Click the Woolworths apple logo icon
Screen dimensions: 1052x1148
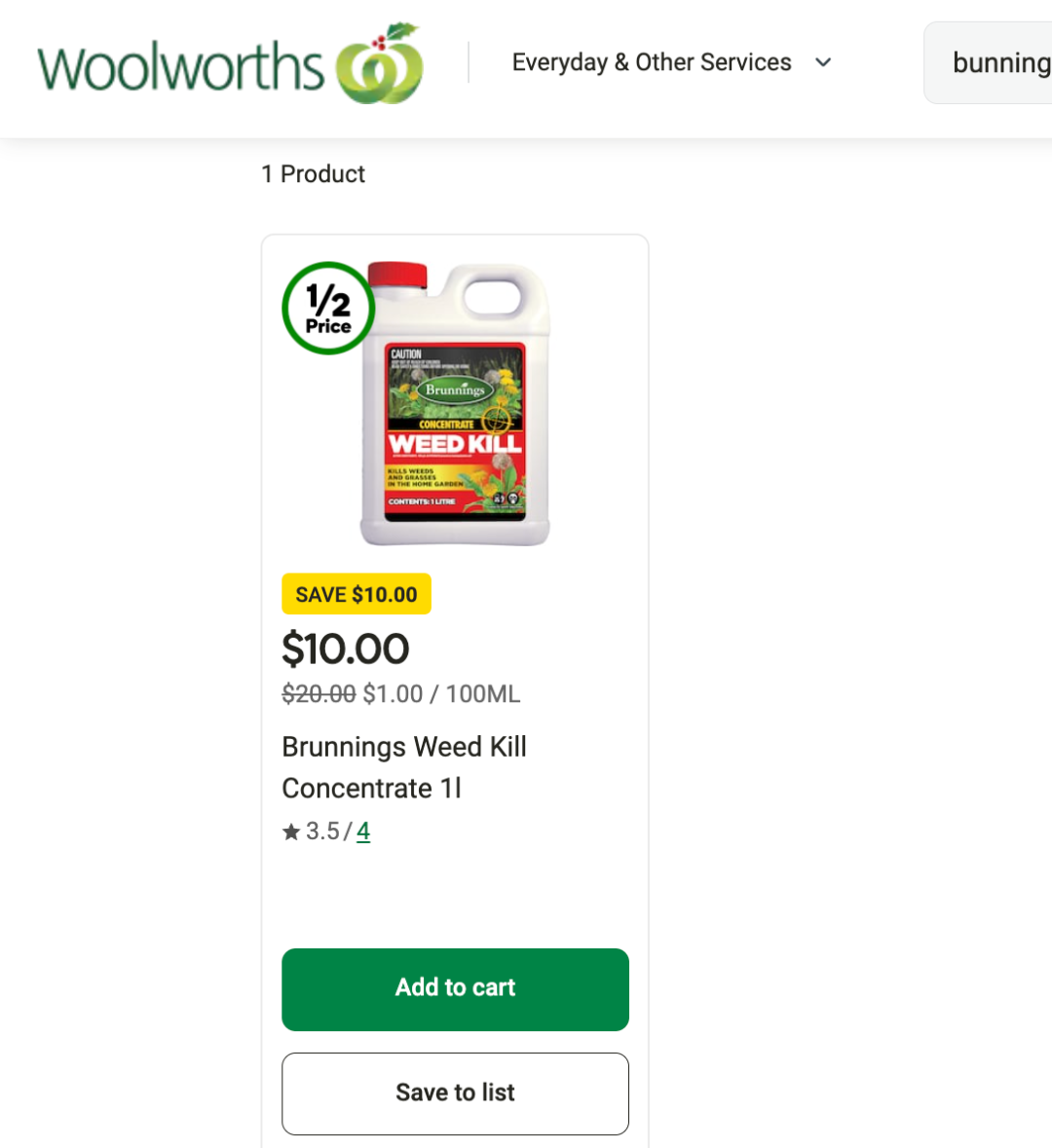(380, 63)
